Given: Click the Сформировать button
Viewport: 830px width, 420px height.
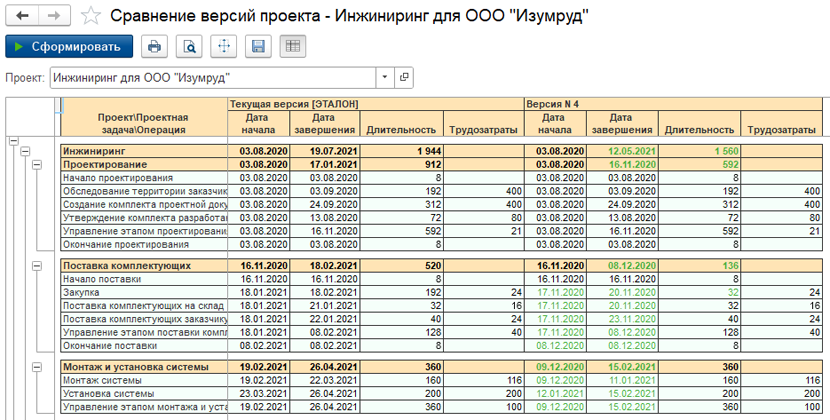Looking at the screenshot, I should point(69,47).
